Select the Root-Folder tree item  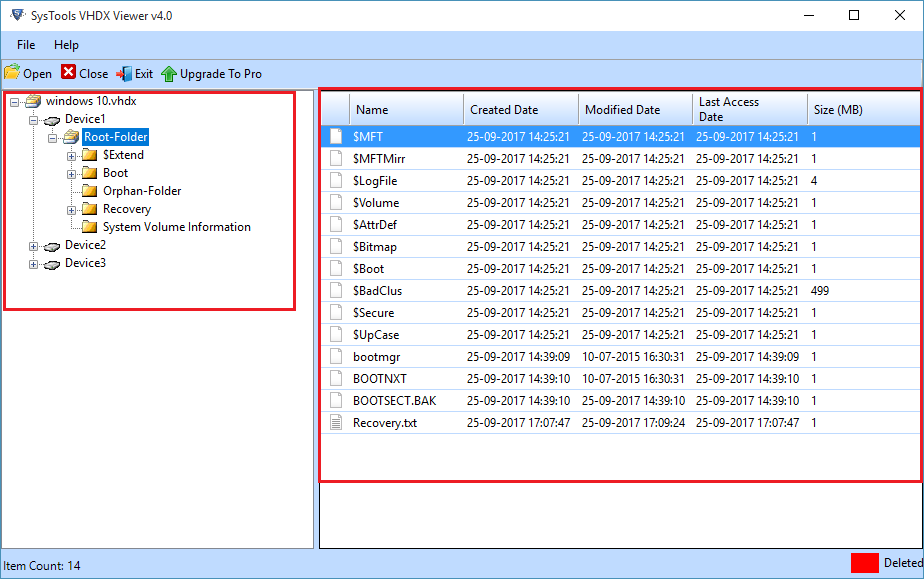click(x=116, y=137)
